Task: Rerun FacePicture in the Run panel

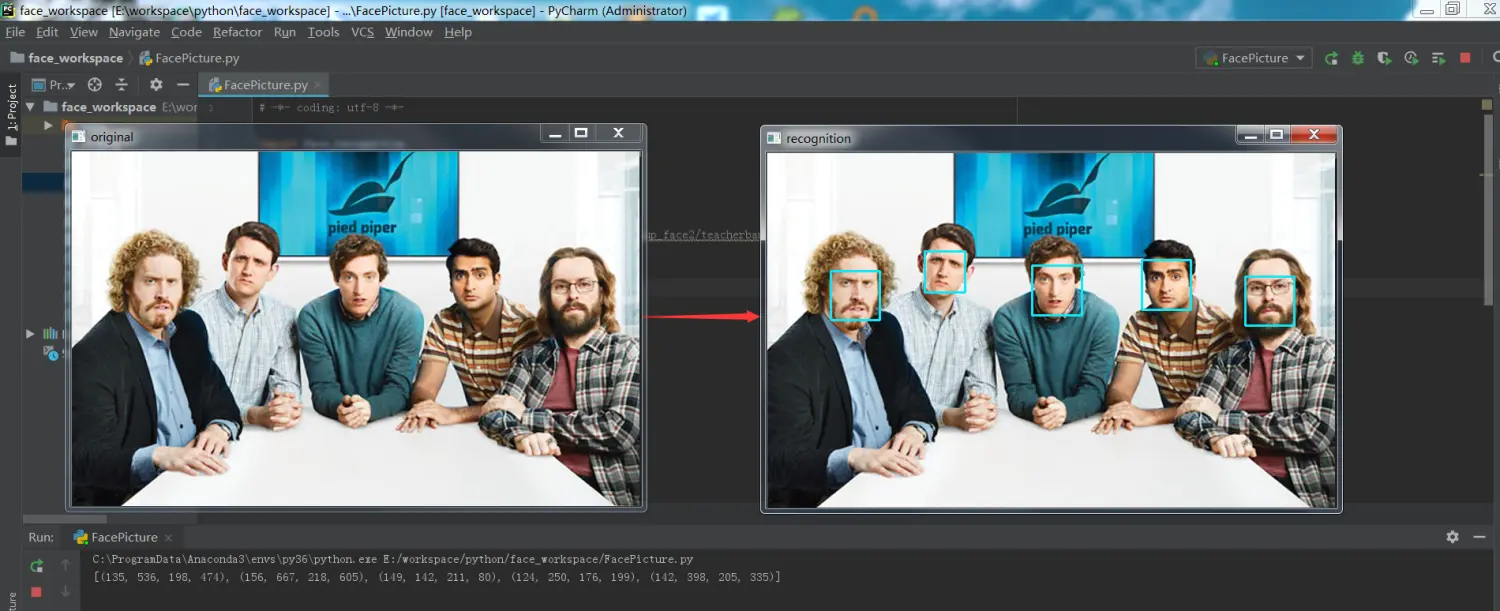Action: (36, 566)
